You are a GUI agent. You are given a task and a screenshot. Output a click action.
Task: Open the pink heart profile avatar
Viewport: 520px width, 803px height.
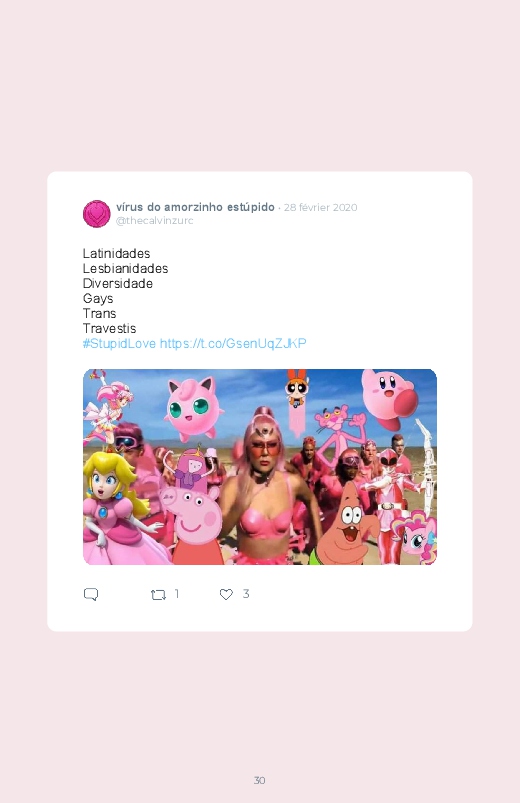(x=97, y=214)
